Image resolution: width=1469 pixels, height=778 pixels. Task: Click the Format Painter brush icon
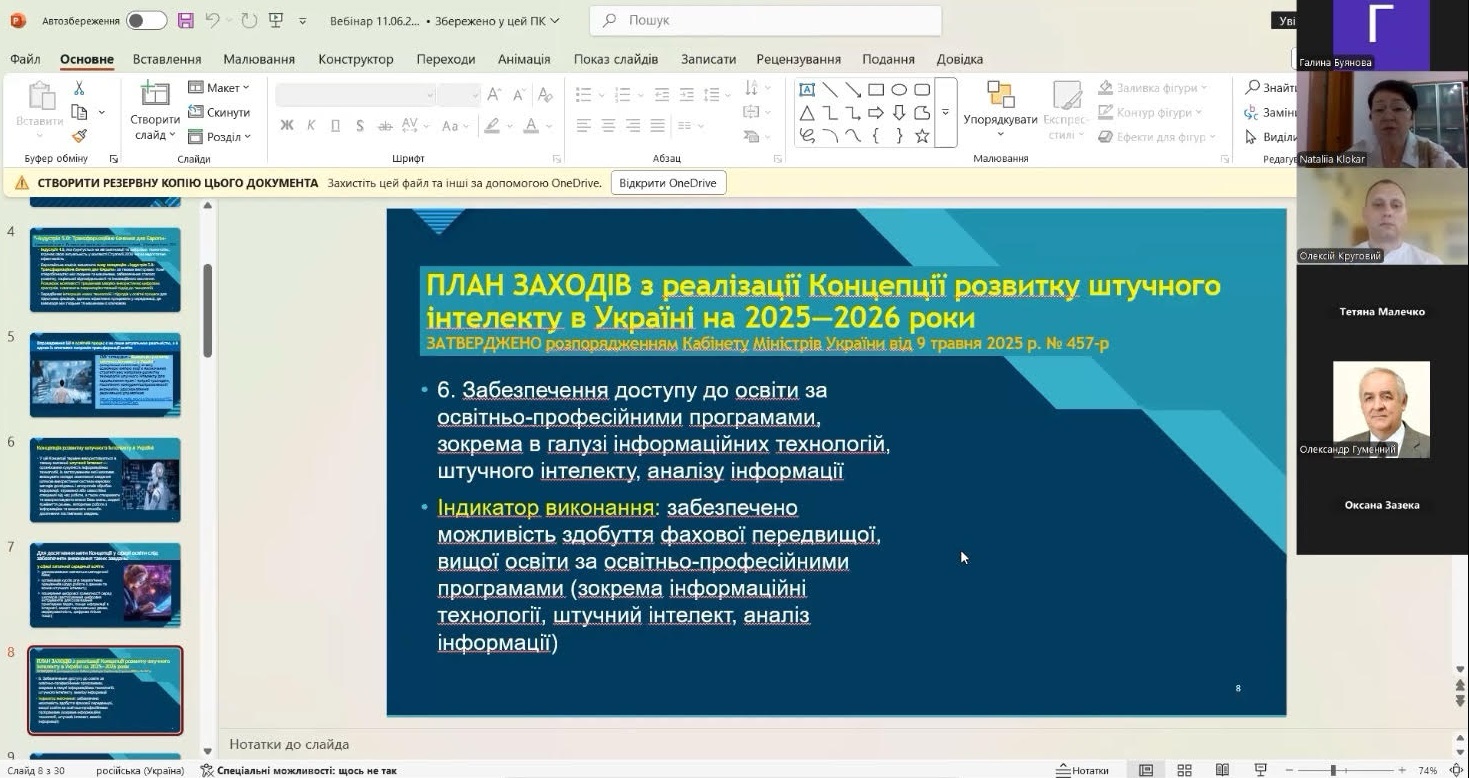tap(79, 135)
